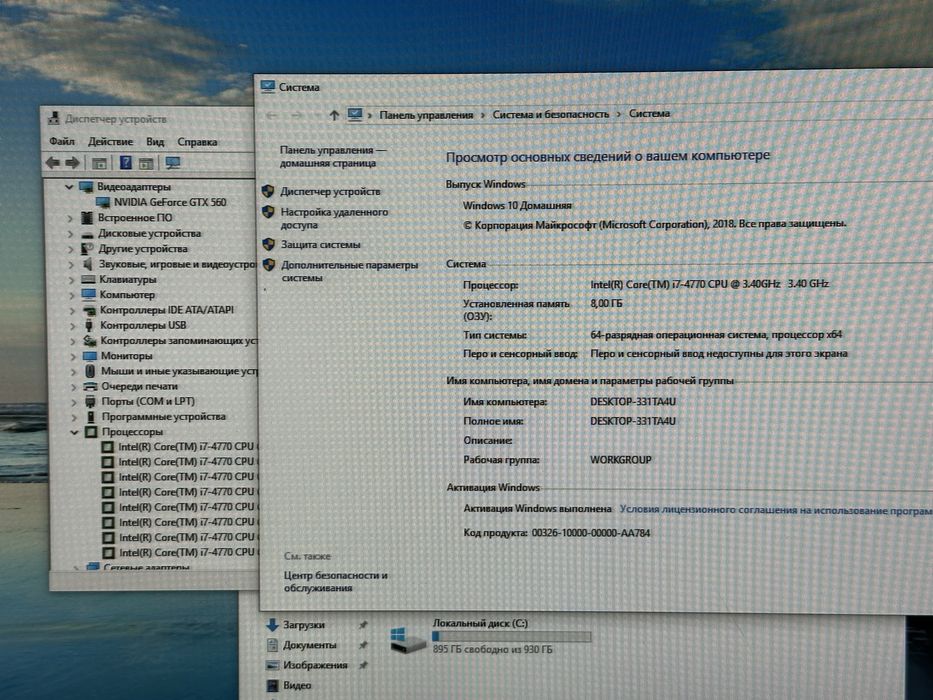Select the last Intel Core i7-4770 CPU entry
Image resolution: width=933 pixels, height=700 pixels.
(x=186, y=552)
